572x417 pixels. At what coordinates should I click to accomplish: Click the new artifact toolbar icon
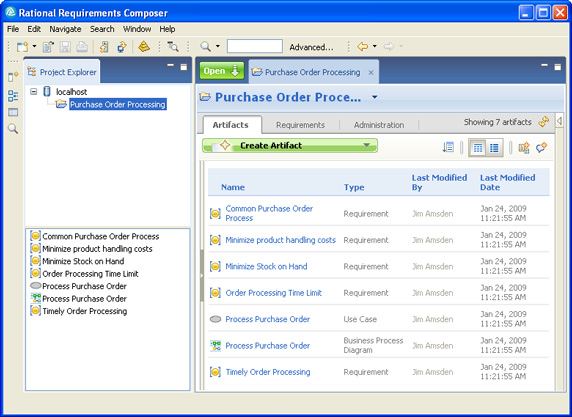click(x=23, y=47)
